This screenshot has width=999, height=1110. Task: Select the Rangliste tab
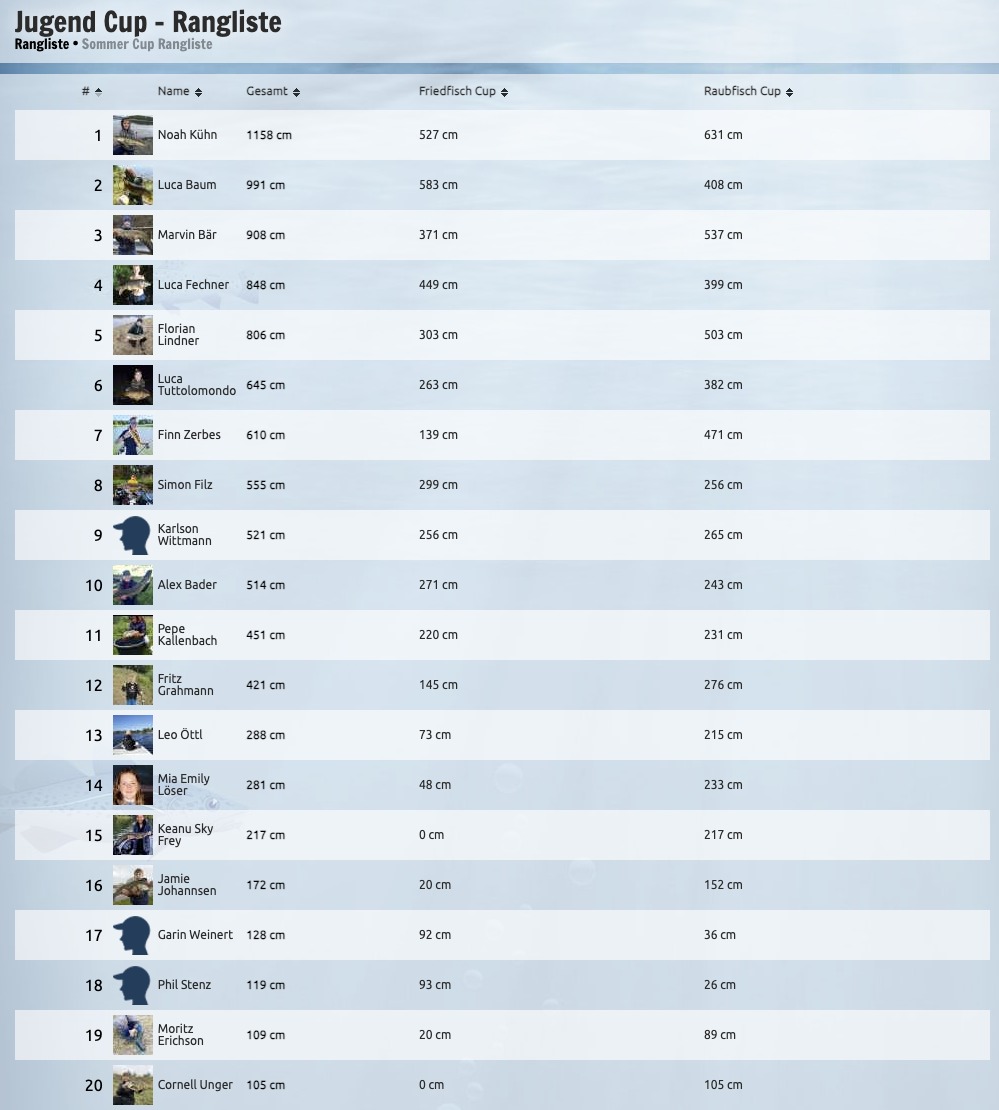coord(41,44)
